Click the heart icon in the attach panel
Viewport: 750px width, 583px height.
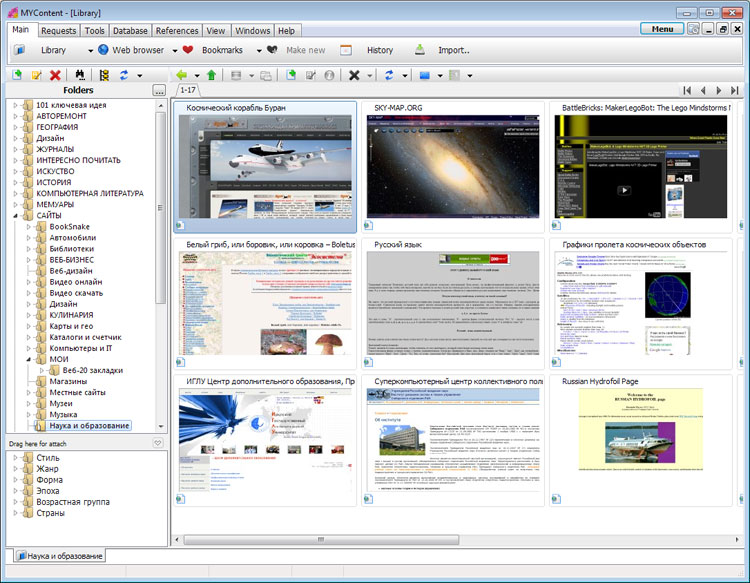point(157,443)
